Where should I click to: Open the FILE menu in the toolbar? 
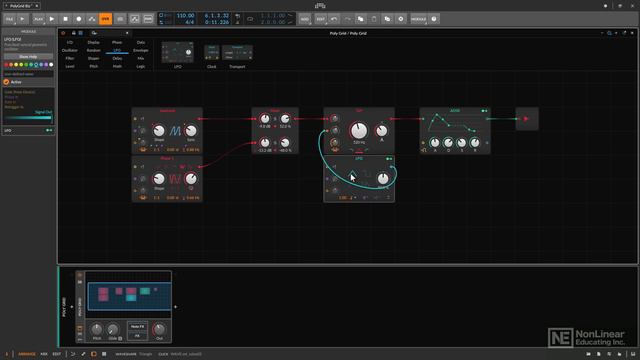pos(9,19)
